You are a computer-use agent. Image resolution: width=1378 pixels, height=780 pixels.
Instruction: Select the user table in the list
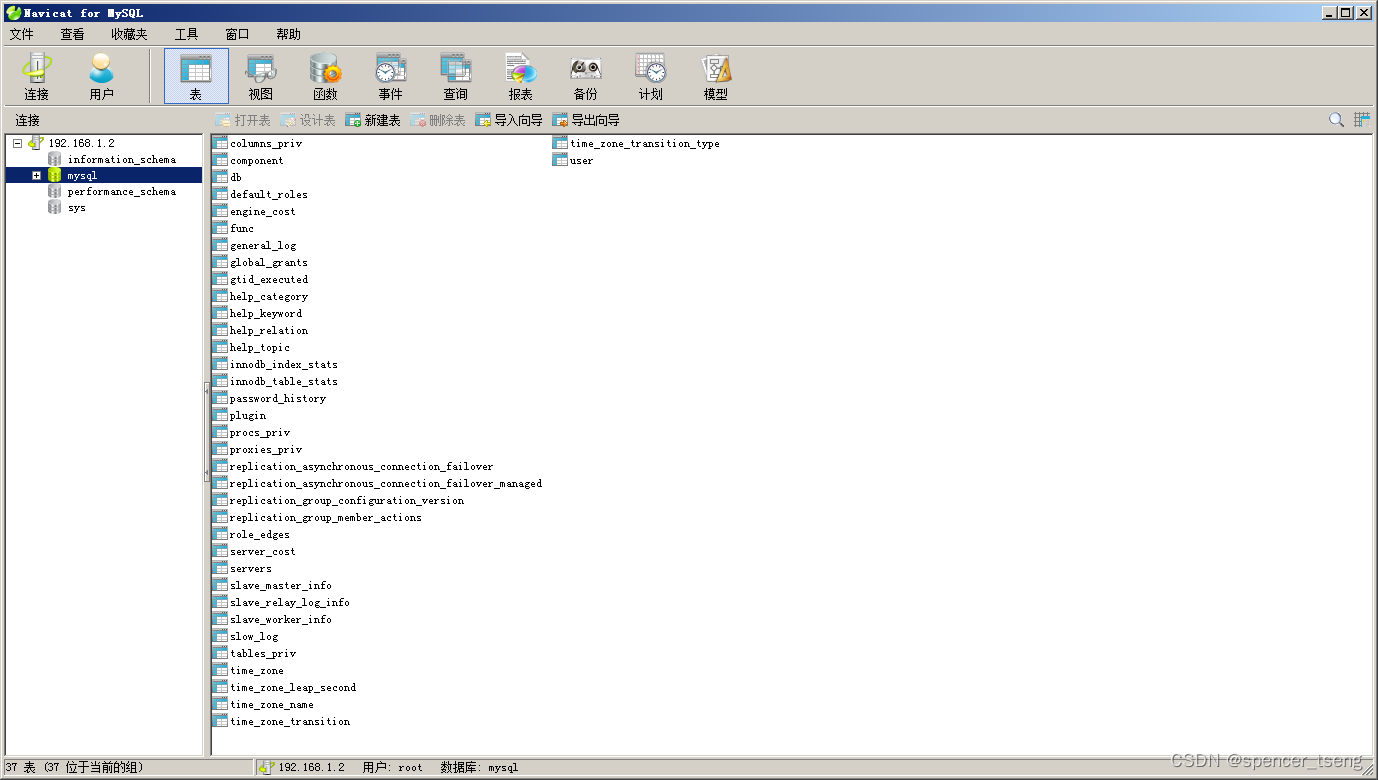pos(580,160)
